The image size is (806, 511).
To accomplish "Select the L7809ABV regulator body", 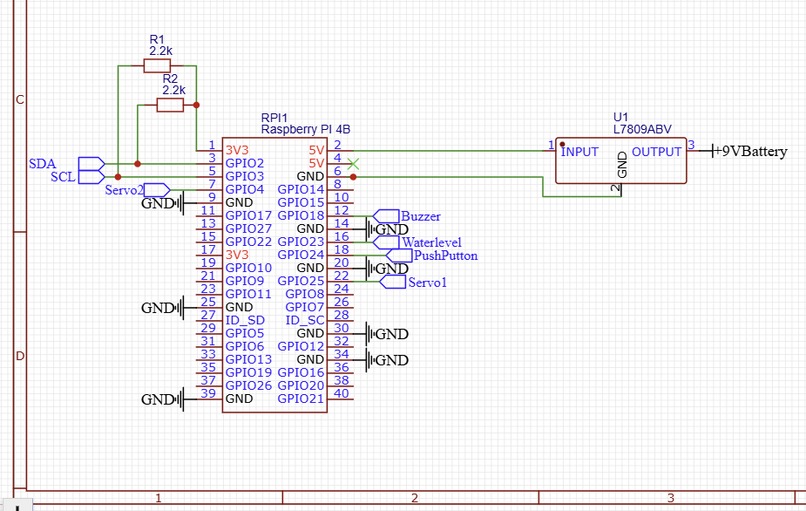I will [x=621, y=160].
